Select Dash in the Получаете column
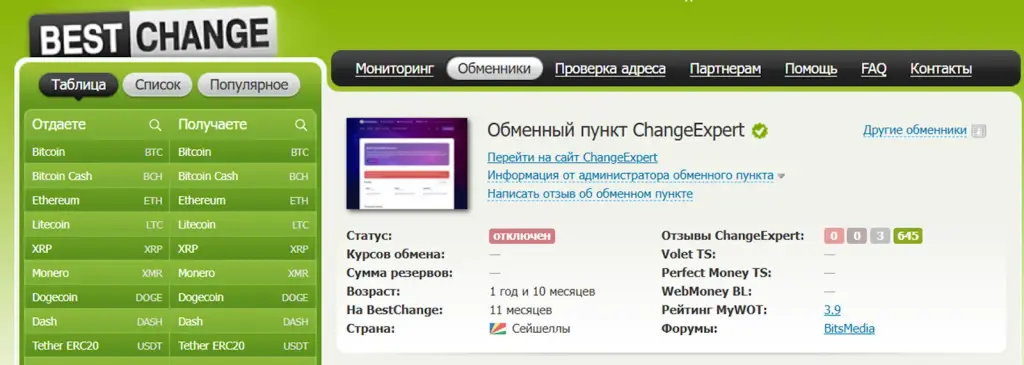This screenshot has height=365, width=1024. coord(243,321)
